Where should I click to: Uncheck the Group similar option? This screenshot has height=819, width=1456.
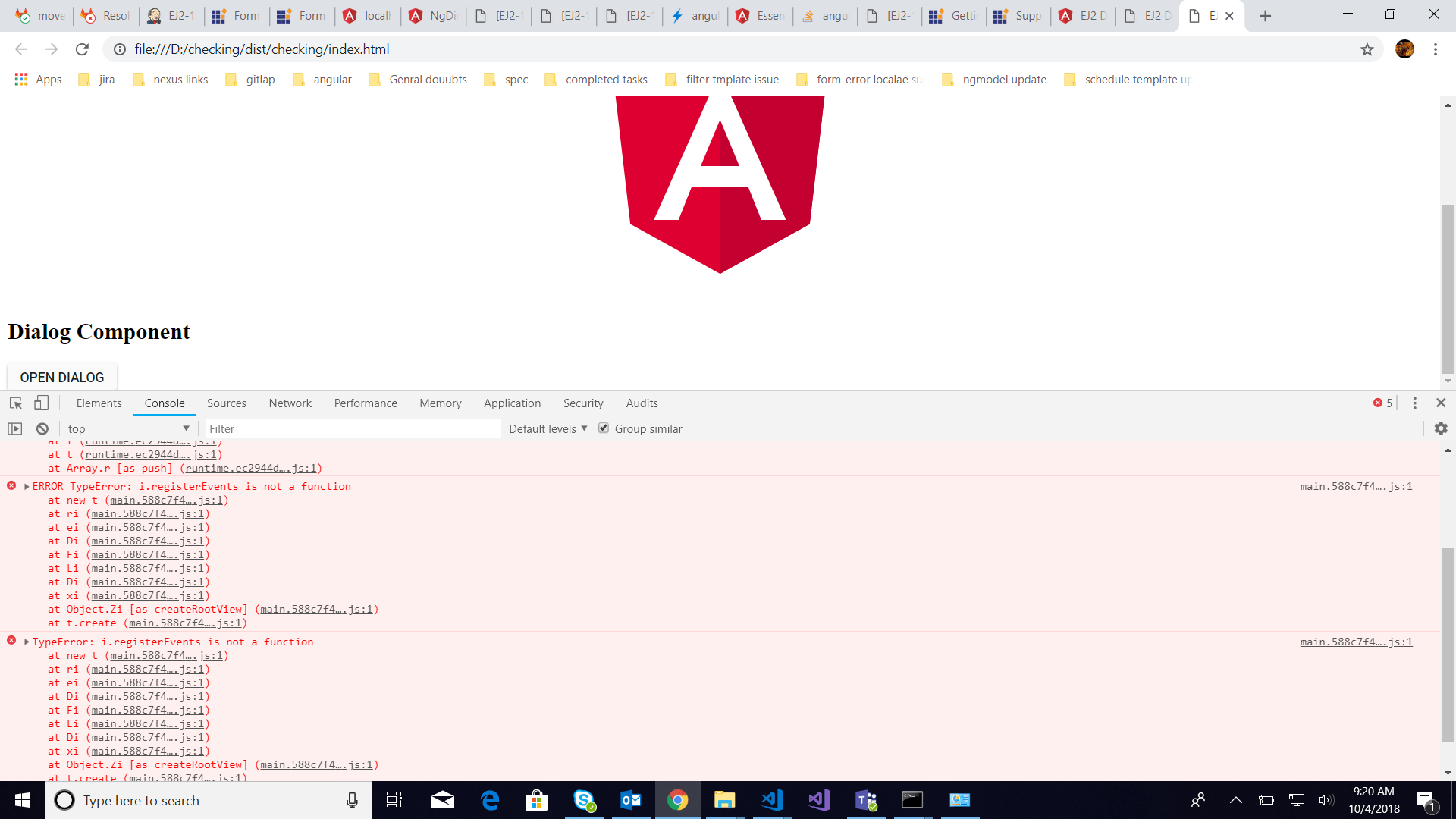(604, 428)
